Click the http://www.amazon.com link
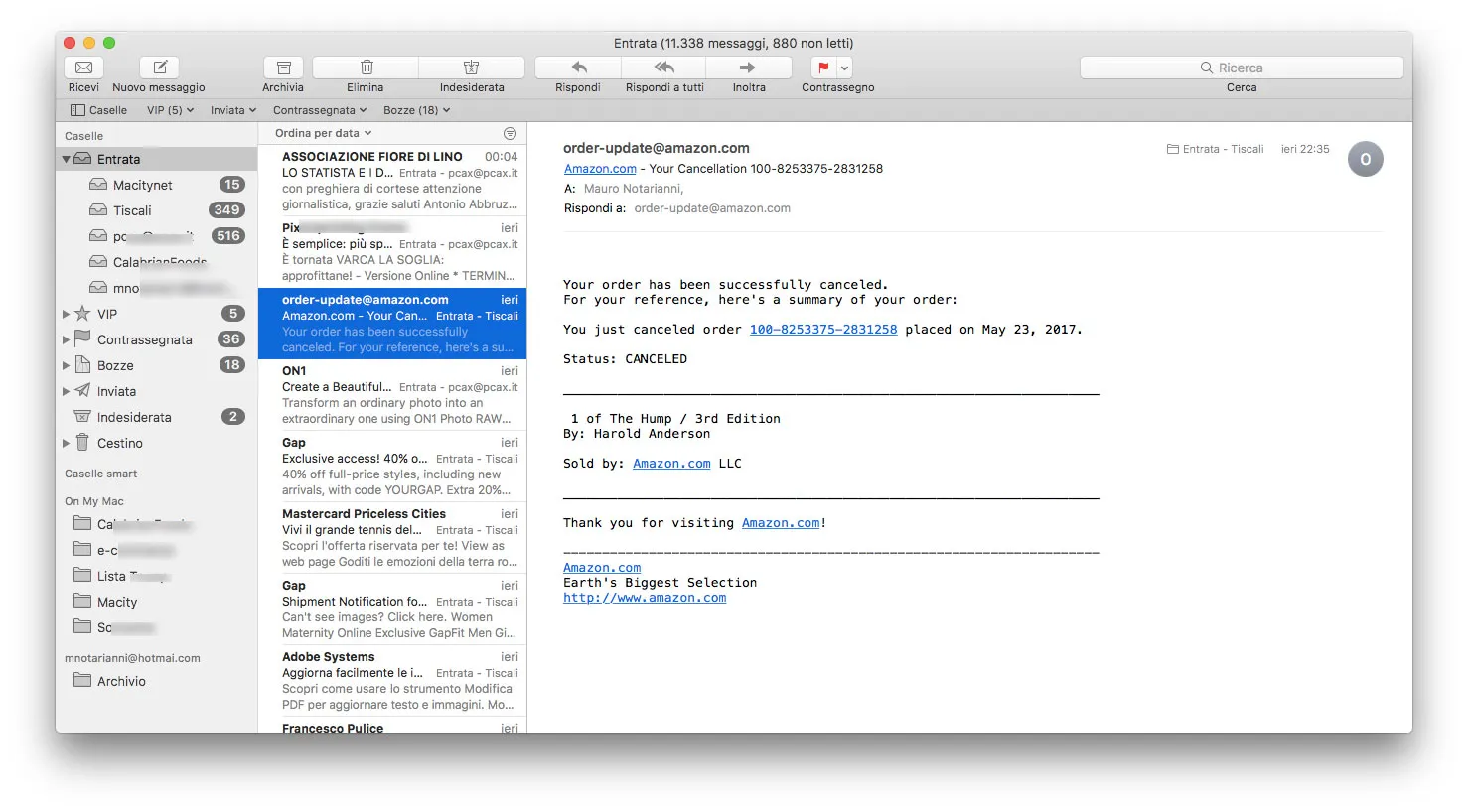Screen dimensions: 1468x812 (x=644, y=597)
